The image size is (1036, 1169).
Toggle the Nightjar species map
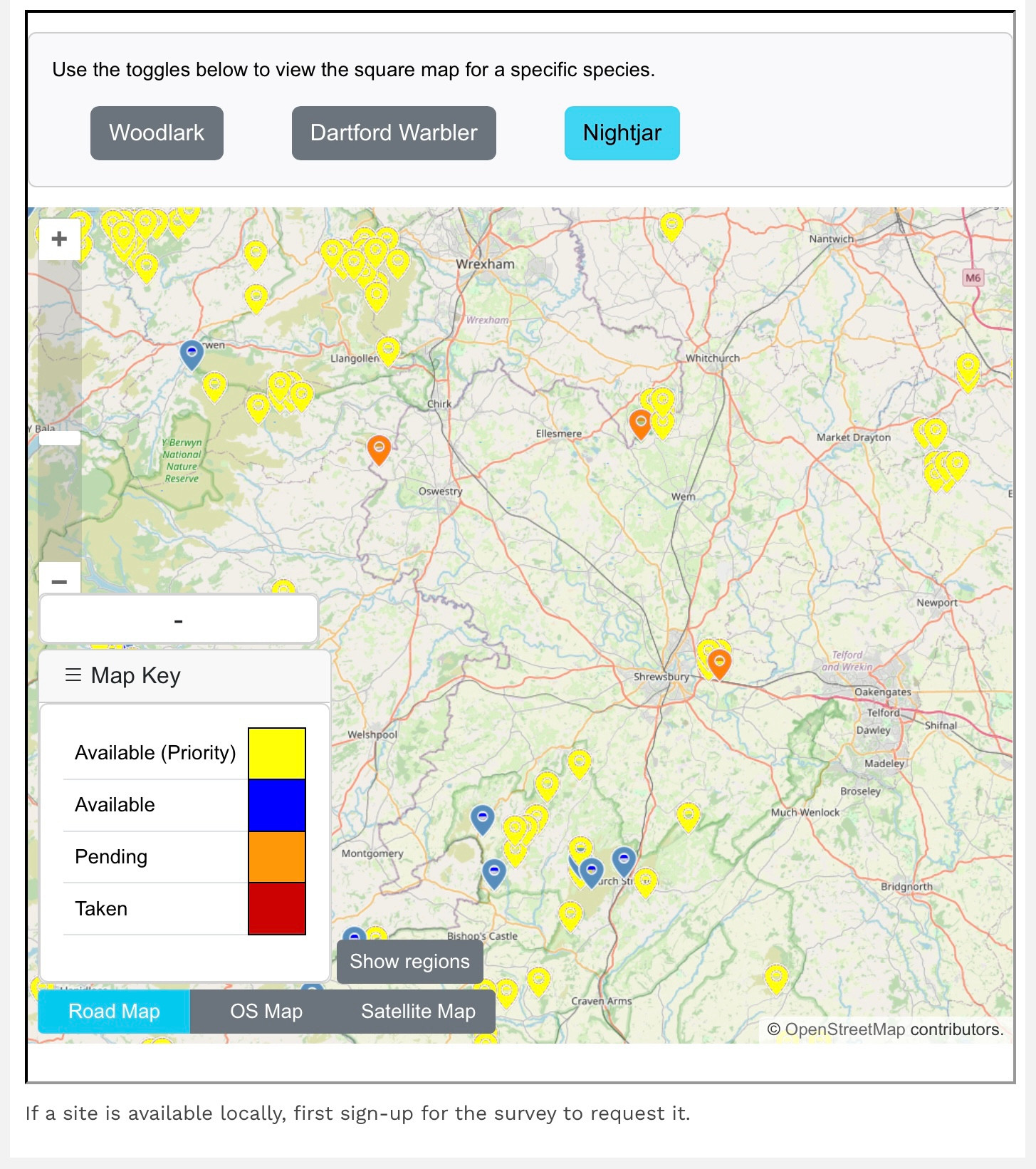(x=622, y=133)
